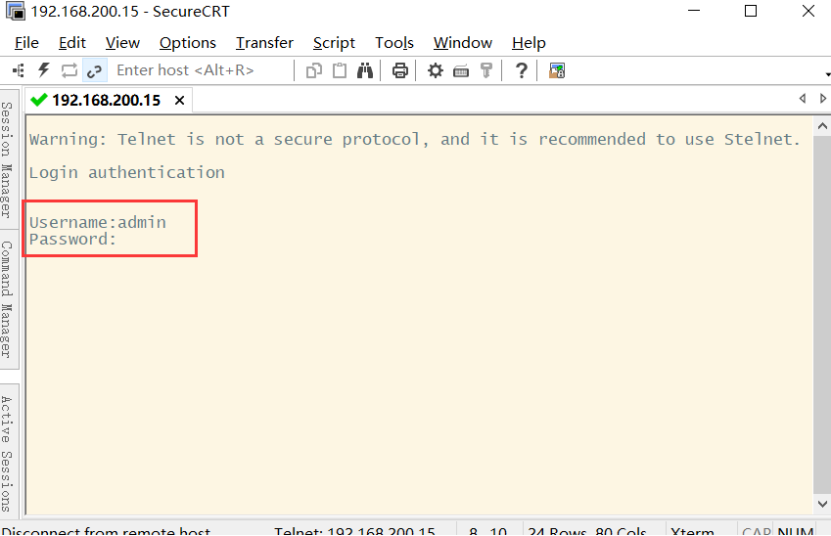831x536 pixels.
Task: Maximize the SecureCRT window
Action: pos(750,11)
